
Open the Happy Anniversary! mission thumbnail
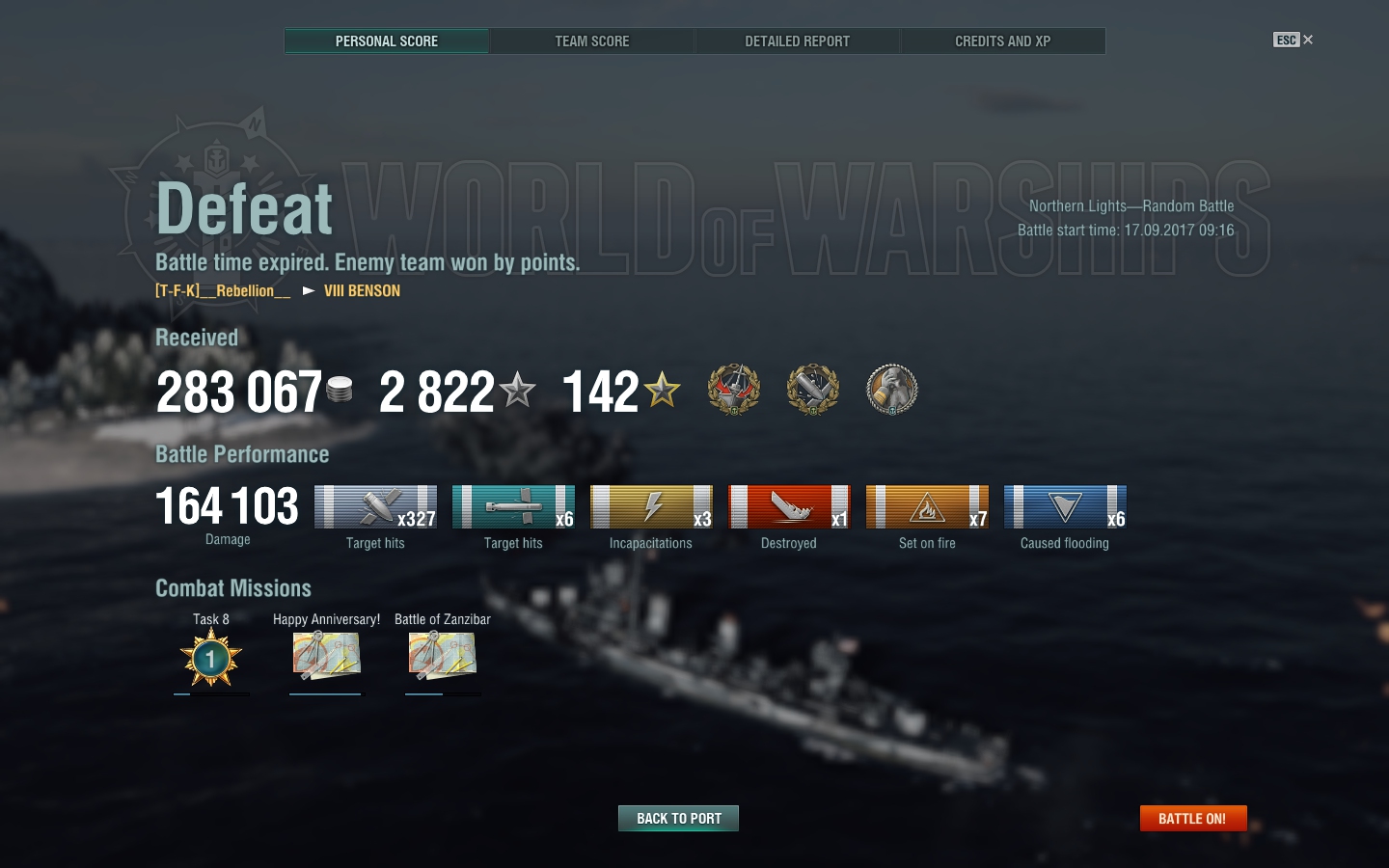pyautogui.click(x=327, y=656)
